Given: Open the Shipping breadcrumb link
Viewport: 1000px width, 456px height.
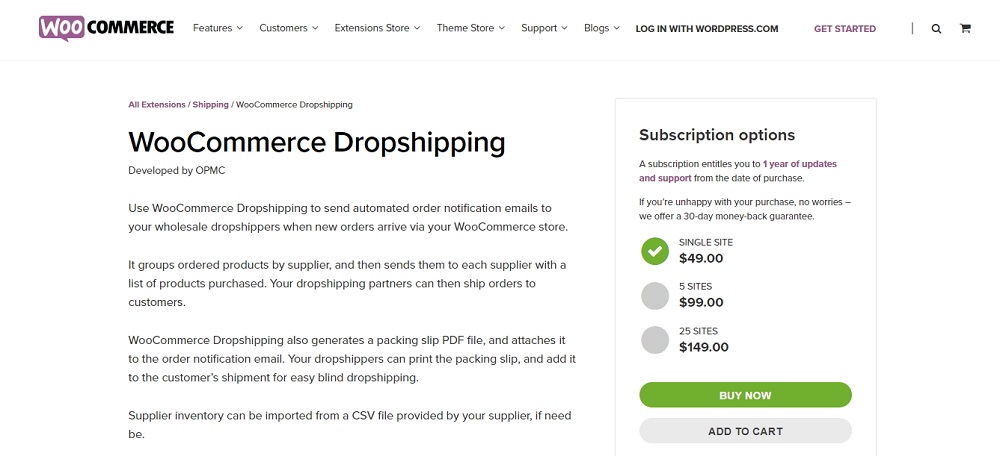Looking at the screenshot, I should [210, 104].
